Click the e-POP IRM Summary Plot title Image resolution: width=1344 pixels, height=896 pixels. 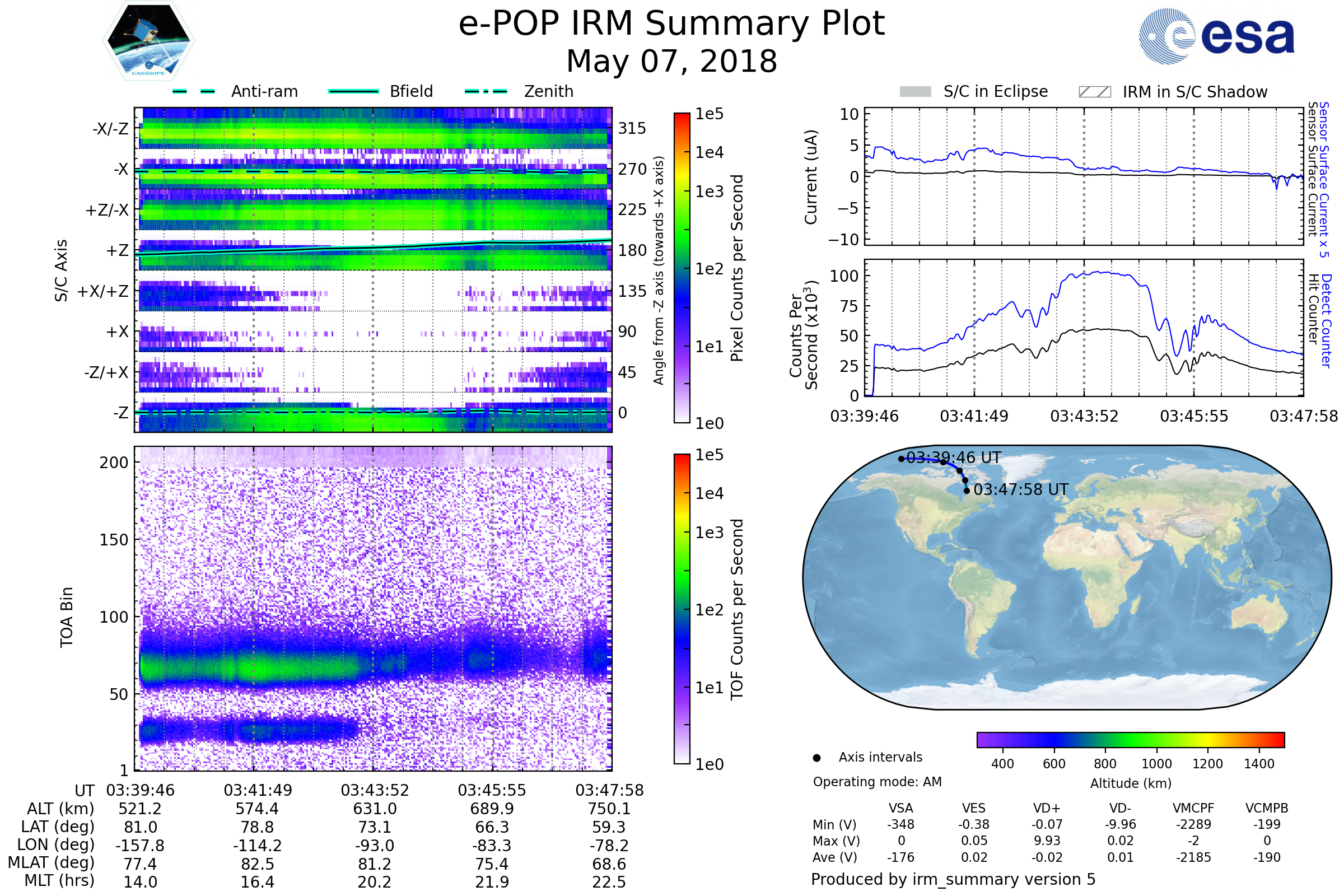tap(671, 24)
